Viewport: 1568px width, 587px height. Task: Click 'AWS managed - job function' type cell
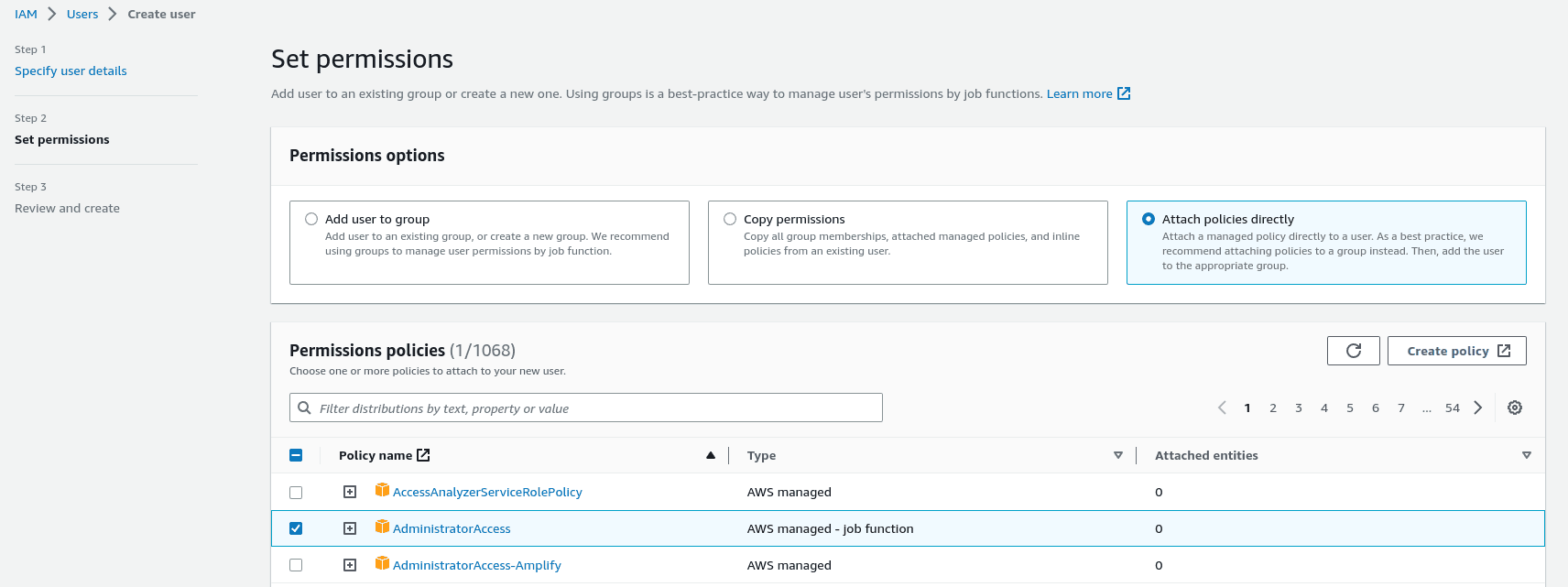(830, 528)
